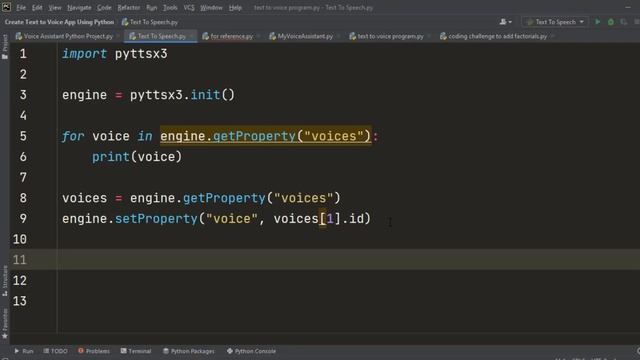Open the Problems tool window
This screenshot has height=360, width=640.
click(94, 351)
